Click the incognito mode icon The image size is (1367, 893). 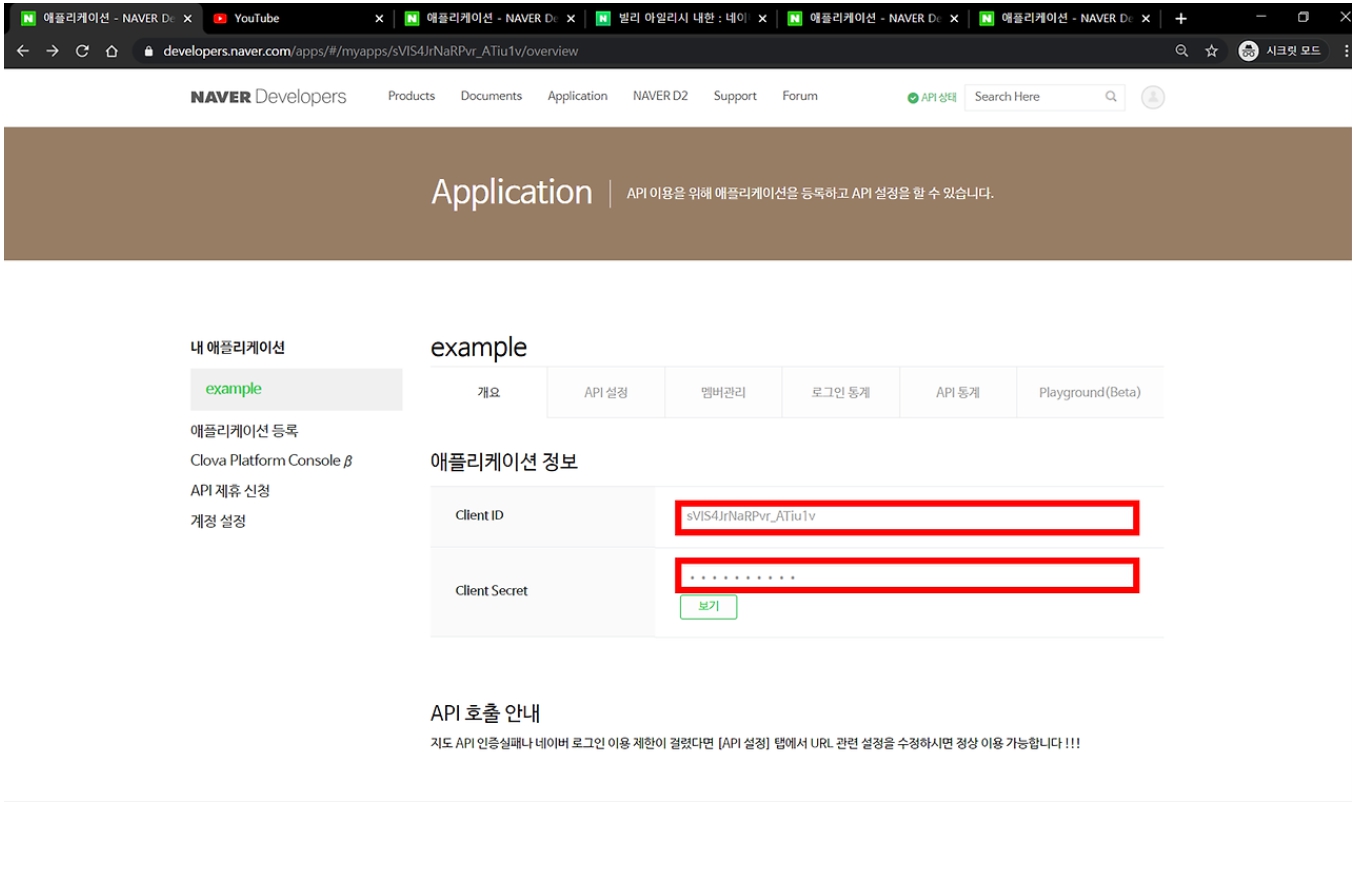pos(1248,51)
